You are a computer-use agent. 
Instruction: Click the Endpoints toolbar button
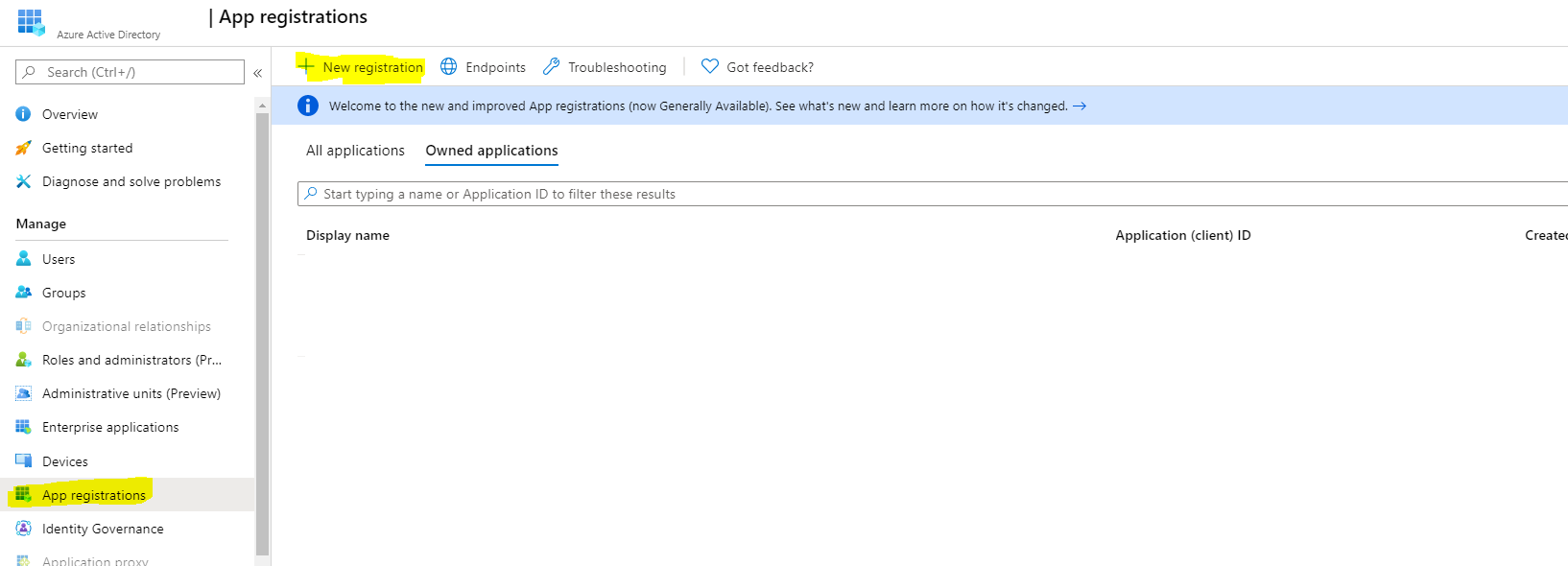pos(483,67)
